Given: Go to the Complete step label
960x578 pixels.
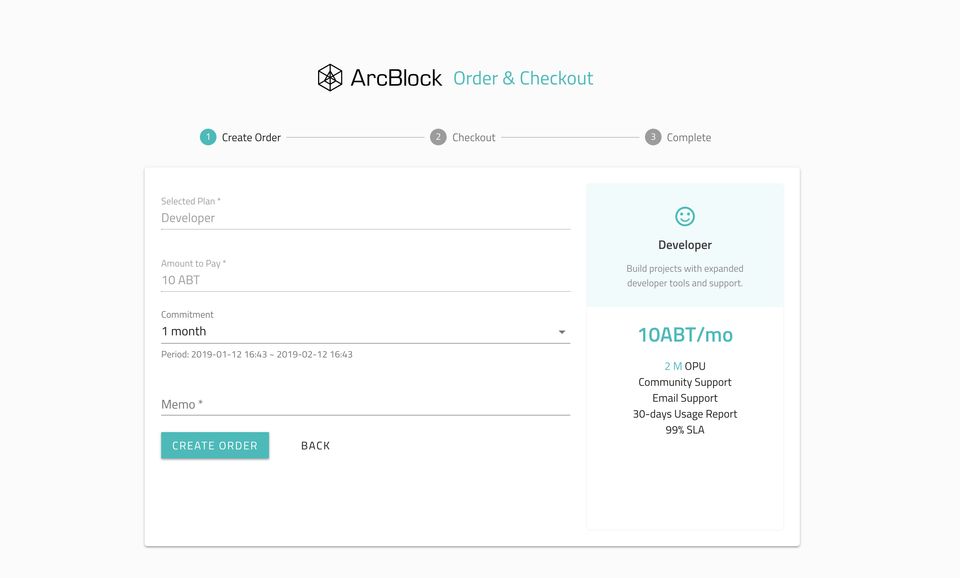Looking at the screenshot, I should click(689, 138).
